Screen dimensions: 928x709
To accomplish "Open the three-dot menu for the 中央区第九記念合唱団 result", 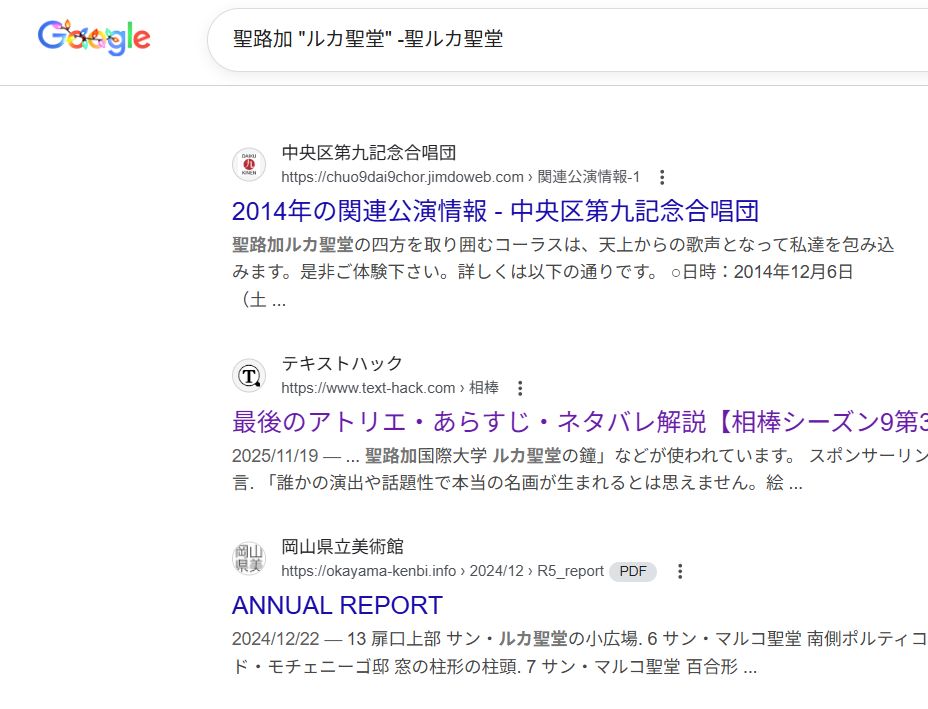I will (x=662, y=177).
